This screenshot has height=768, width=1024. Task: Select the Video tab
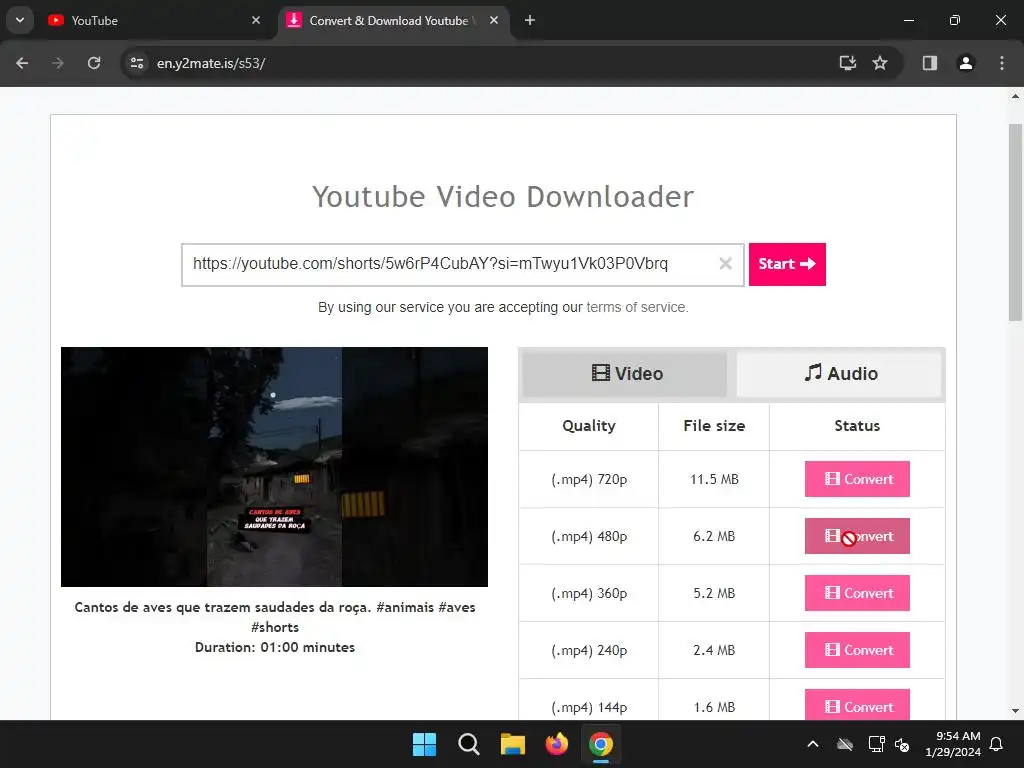pyautogui.click(x=625, y=374)
